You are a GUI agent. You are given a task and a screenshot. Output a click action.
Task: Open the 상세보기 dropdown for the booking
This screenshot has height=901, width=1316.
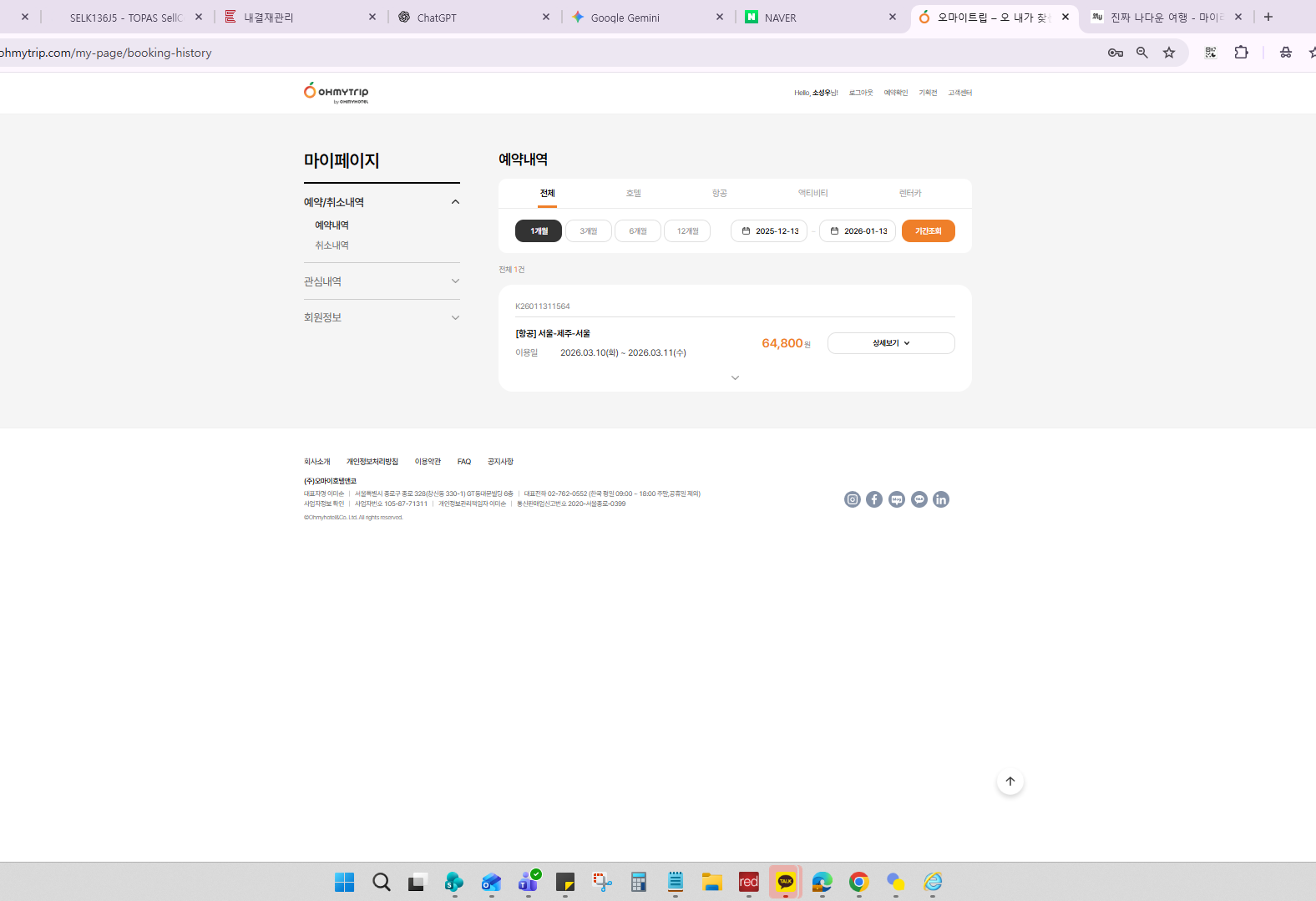point(891,343)
